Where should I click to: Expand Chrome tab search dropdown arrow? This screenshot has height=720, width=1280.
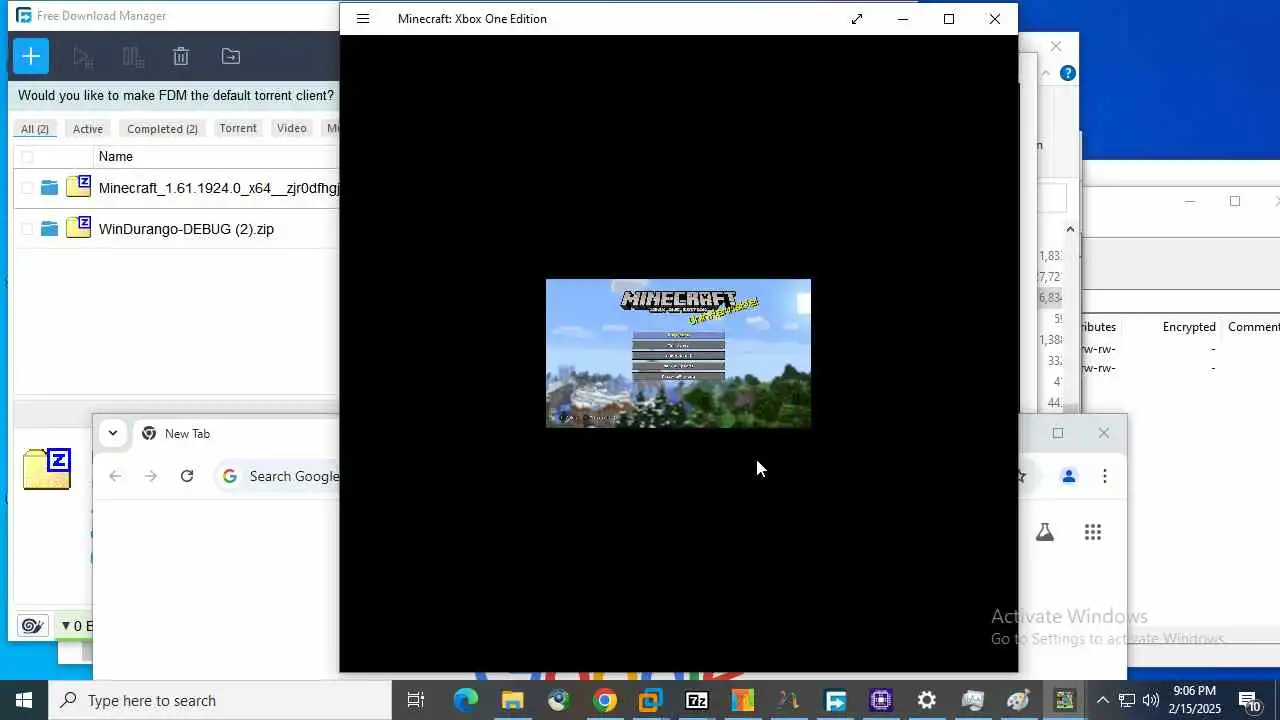click(113, 433)
